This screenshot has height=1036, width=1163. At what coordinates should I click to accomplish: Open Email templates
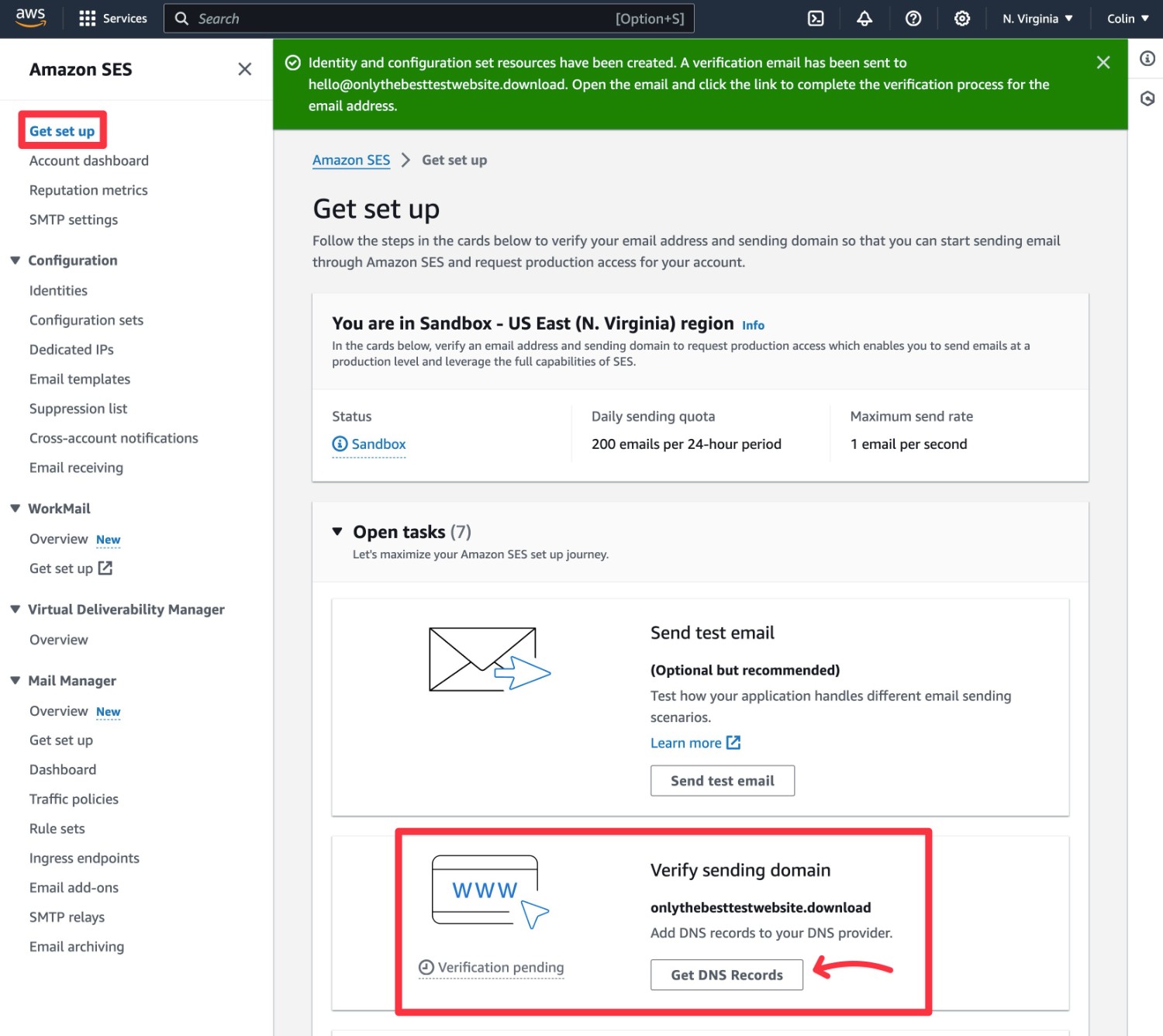[x=80, y=378]
